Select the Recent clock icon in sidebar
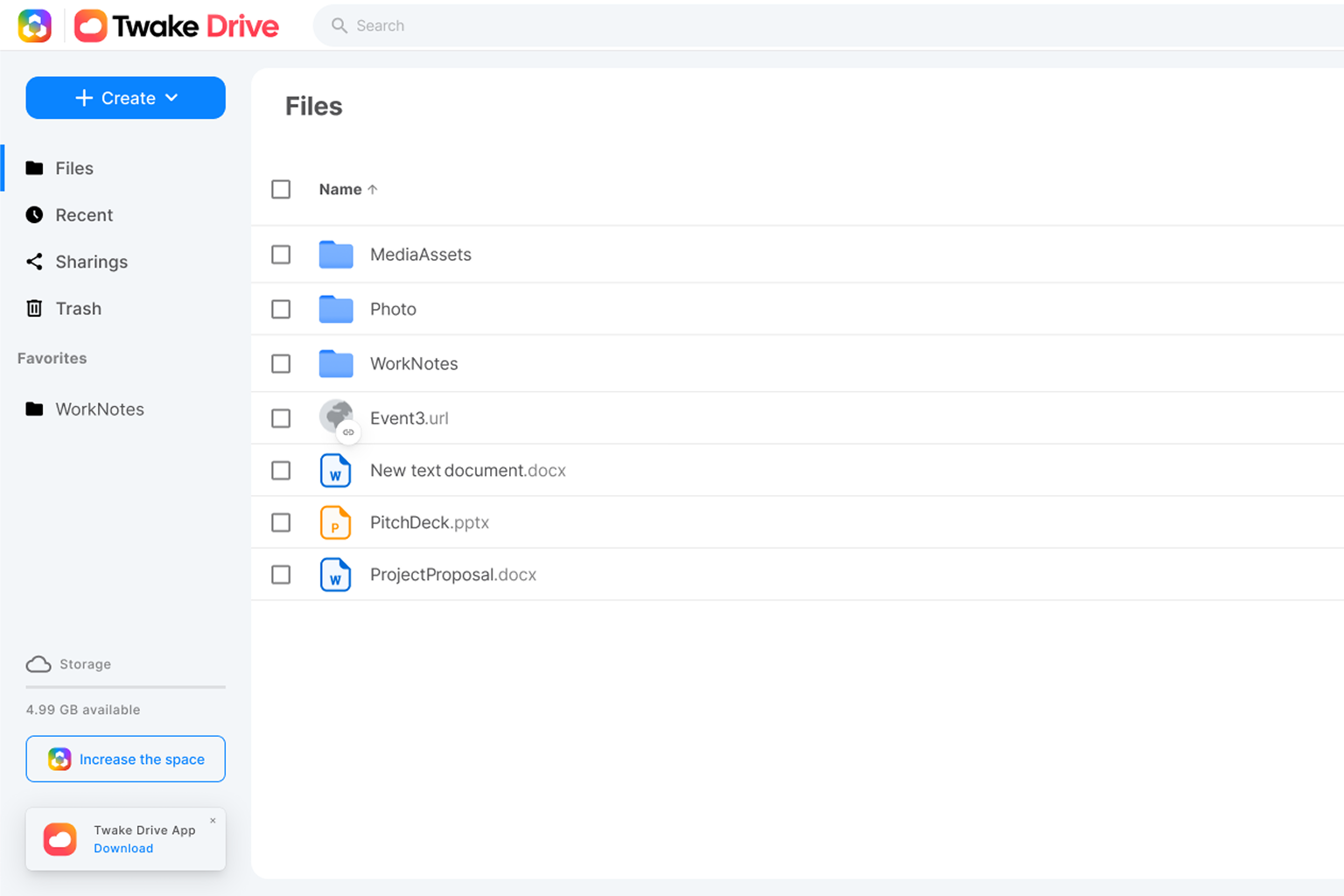 (x=33, y=214)
